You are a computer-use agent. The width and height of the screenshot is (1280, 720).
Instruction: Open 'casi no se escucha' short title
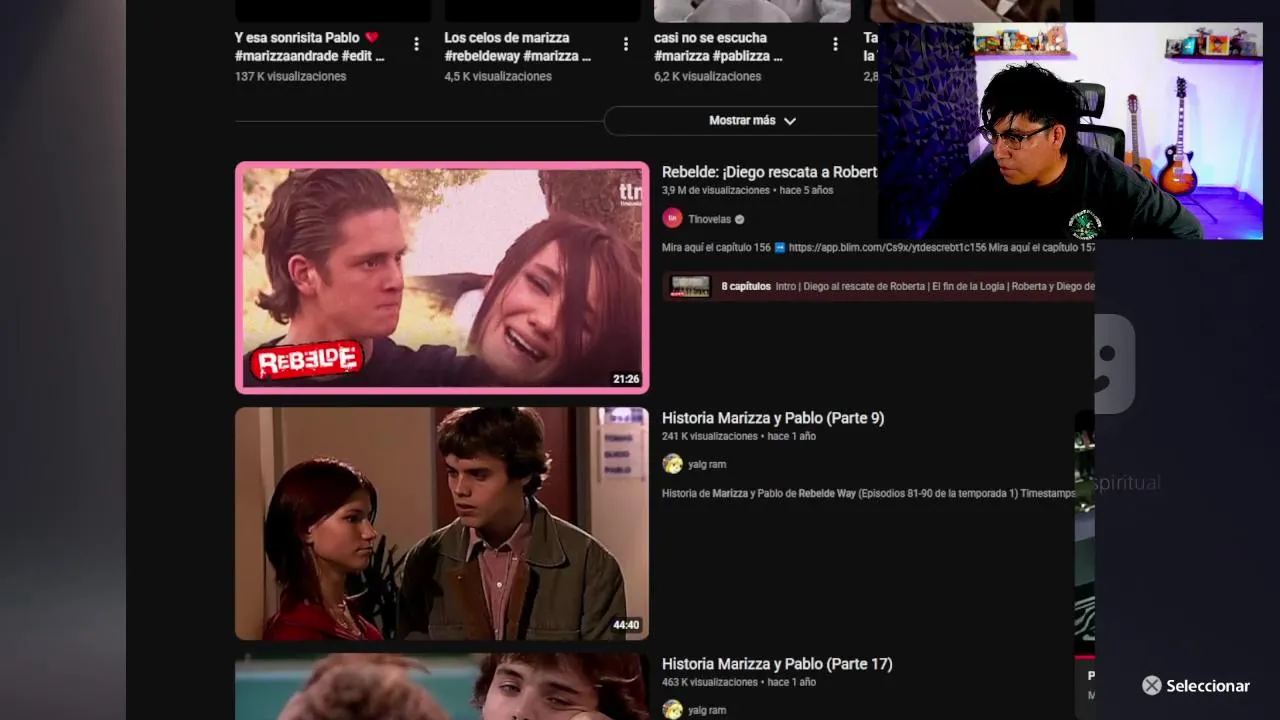(718, 47)
